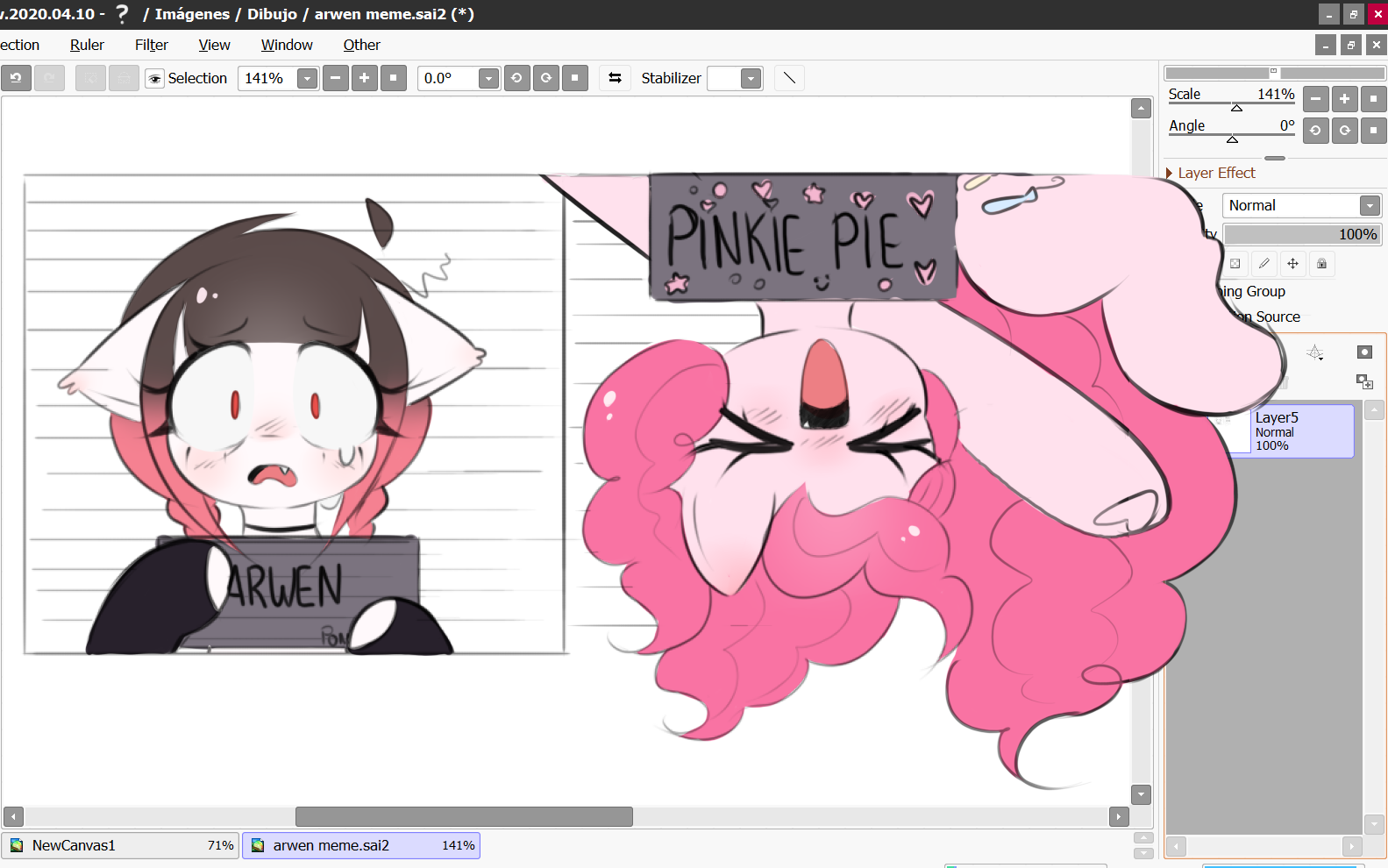Restore the inner document window
This screenshot has width=1388, height=868.
[1351, 45]
